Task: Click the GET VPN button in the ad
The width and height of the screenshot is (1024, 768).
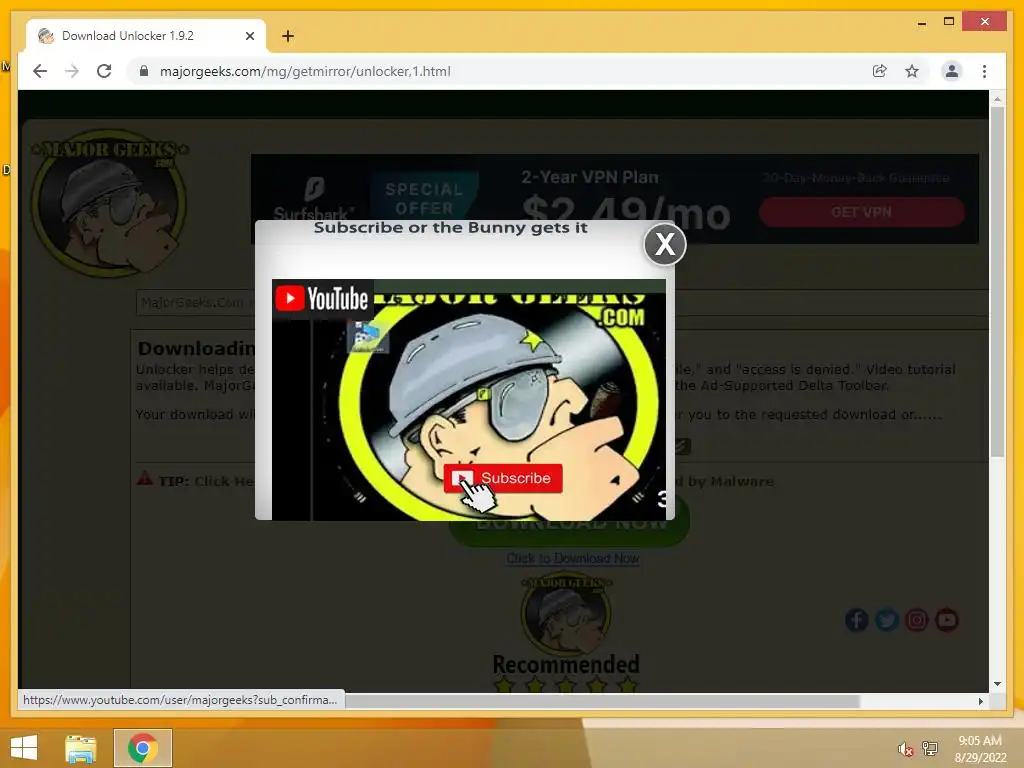Action: (x=861, y=212)
